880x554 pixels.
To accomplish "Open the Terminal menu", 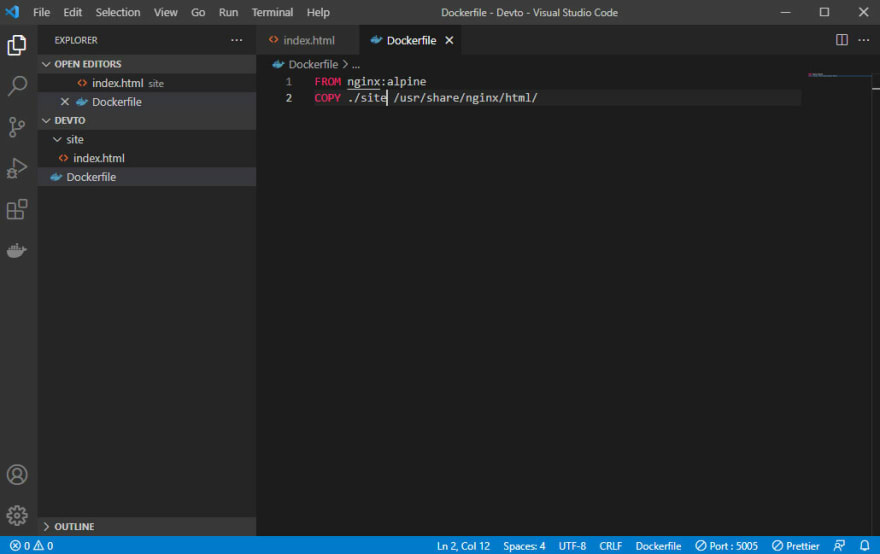I will coord(272,12).
